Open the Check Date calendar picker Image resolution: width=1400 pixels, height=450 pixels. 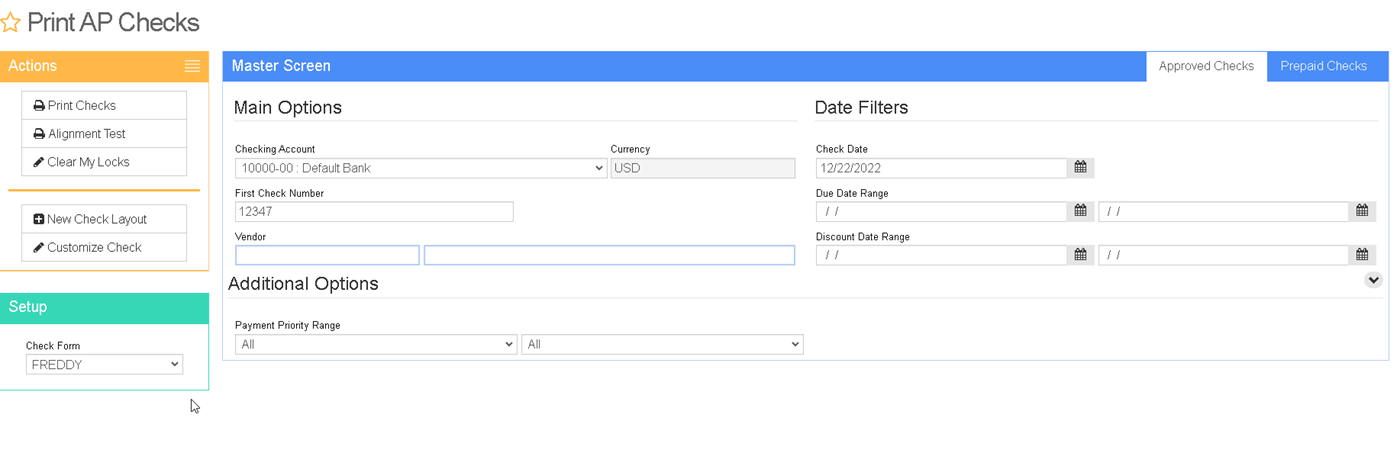pos(1080,168)
